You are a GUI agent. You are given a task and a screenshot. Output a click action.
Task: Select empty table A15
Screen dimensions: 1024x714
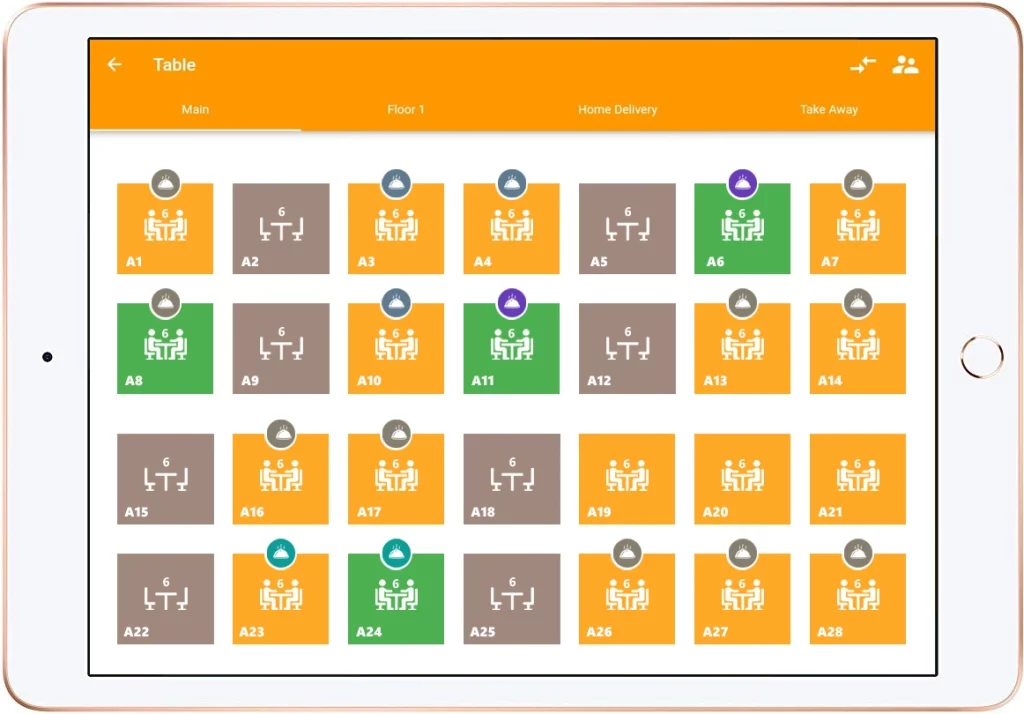[x=165, y=479]
